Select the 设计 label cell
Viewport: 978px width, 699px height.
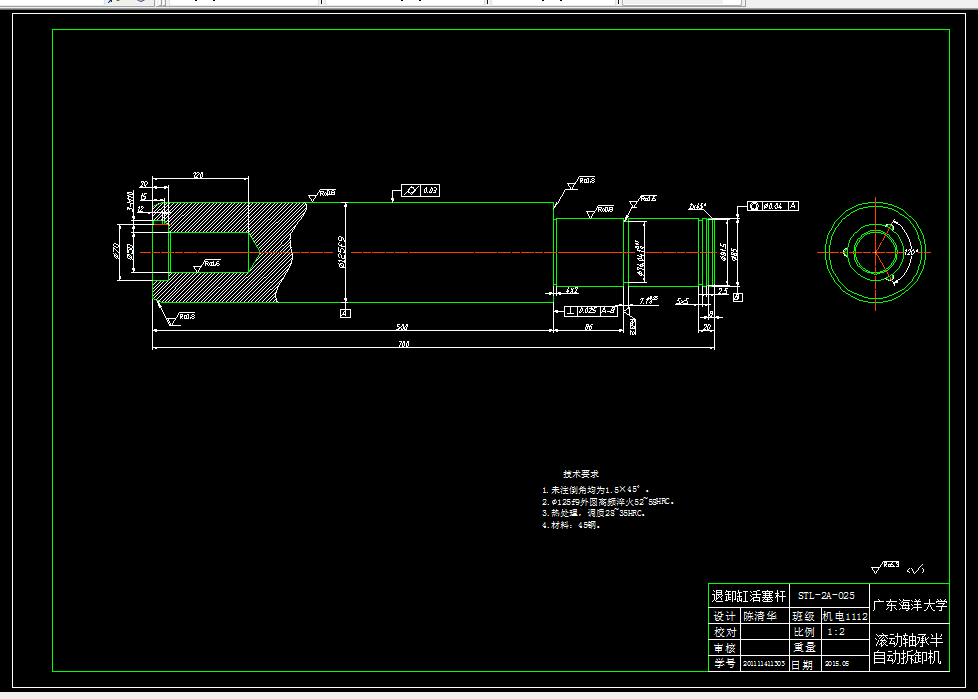click(x=724, y=616)
